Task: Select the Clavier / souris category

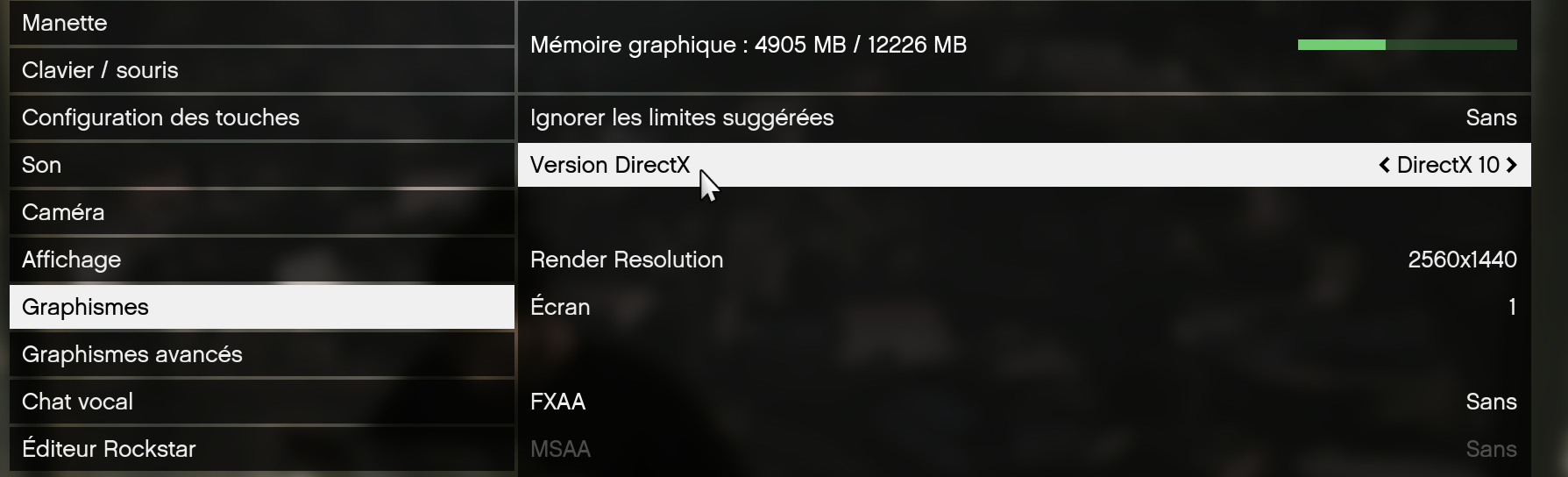Action: click(261, 70)
